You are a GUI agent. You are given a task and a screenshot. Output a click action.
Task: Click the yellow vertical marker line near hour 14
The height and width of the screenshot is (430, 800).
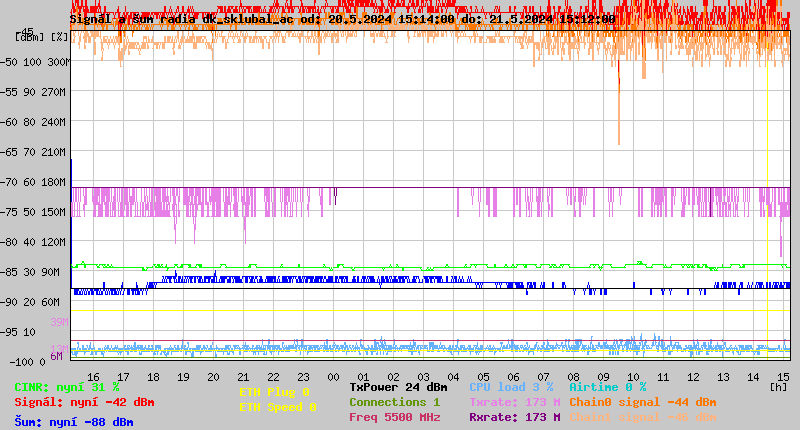tap(767, 196)
